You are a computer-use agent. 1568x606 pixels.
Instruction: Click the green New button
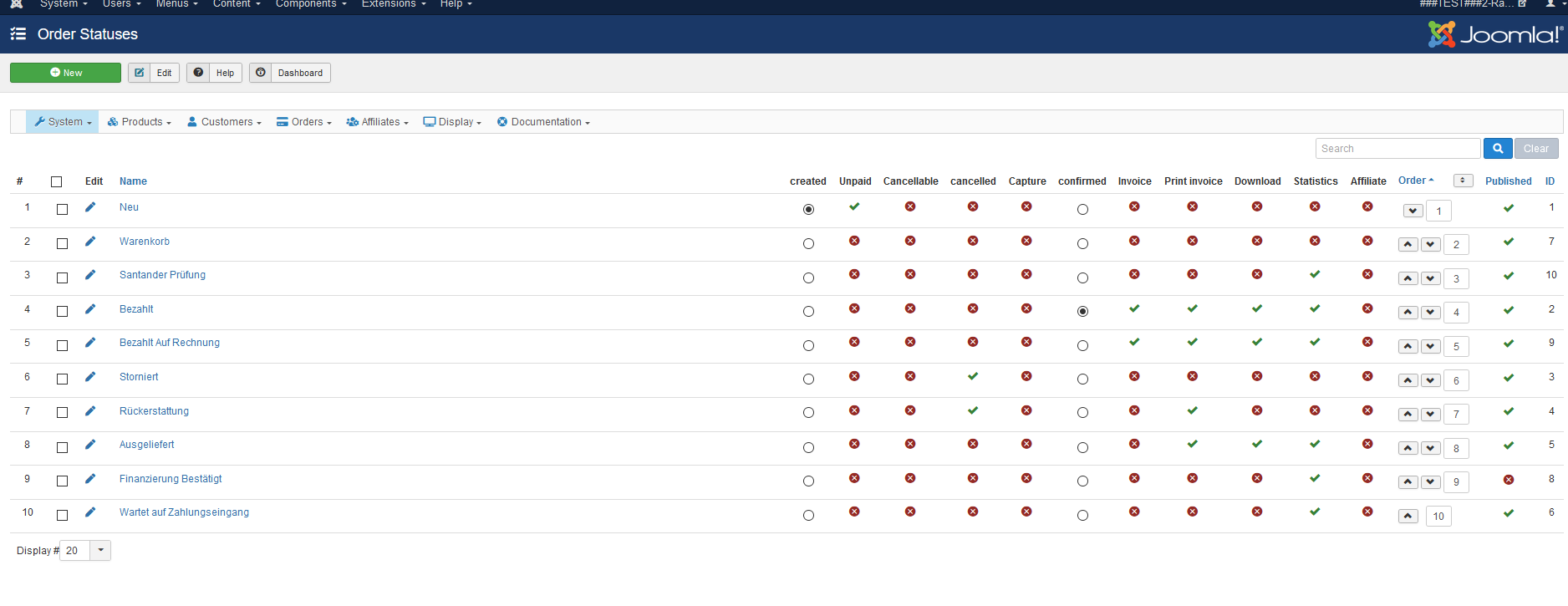(x=65, y=73)
